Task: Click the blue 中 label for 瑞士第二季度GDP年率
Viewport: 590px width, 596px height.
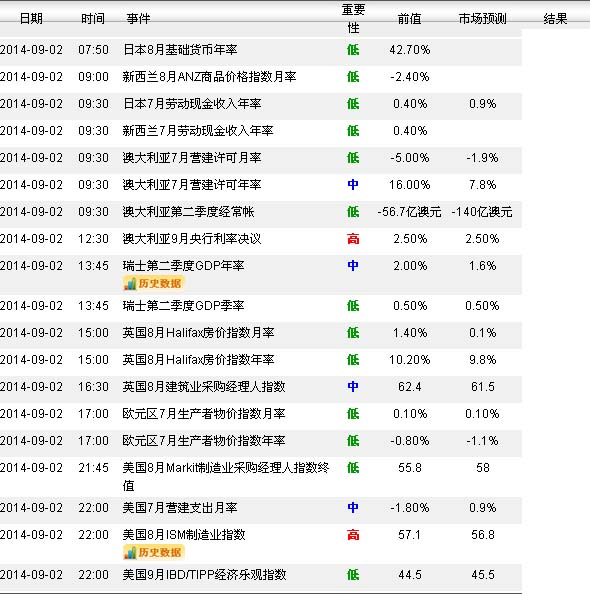Action: pos(353,266)
